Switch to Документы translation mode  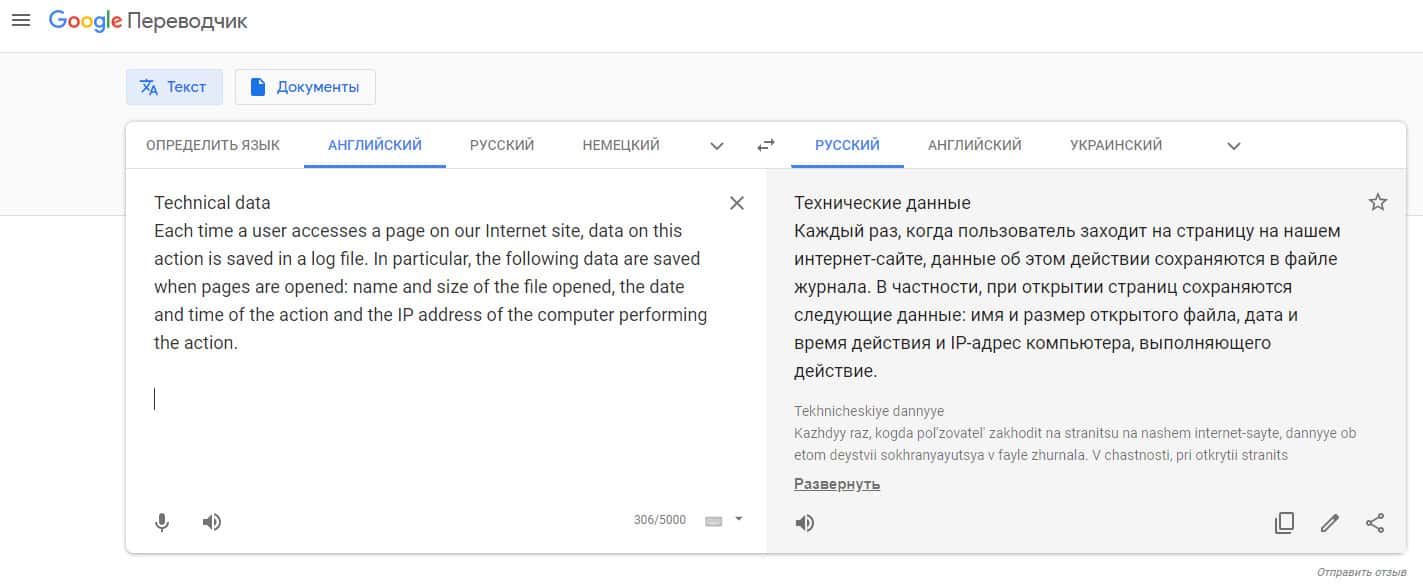305,87
